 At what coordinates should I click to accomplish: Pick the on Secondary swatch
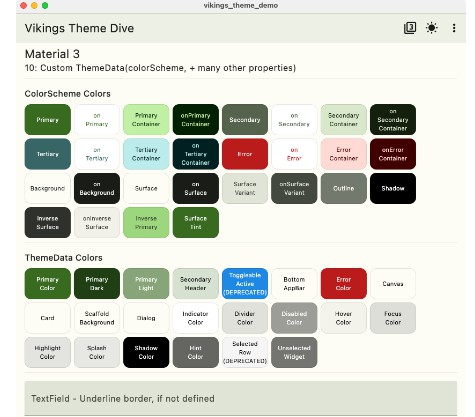point(294,120)
